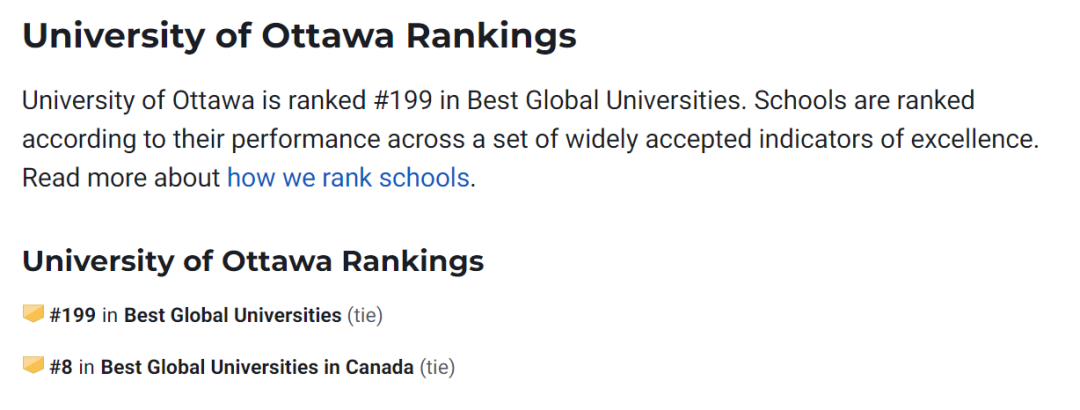Click the smaller 'University of Ottawa Rankings' subheading
Image resolution: width=1080 pixels, height=410 pixels.
(x=253, y=261)
